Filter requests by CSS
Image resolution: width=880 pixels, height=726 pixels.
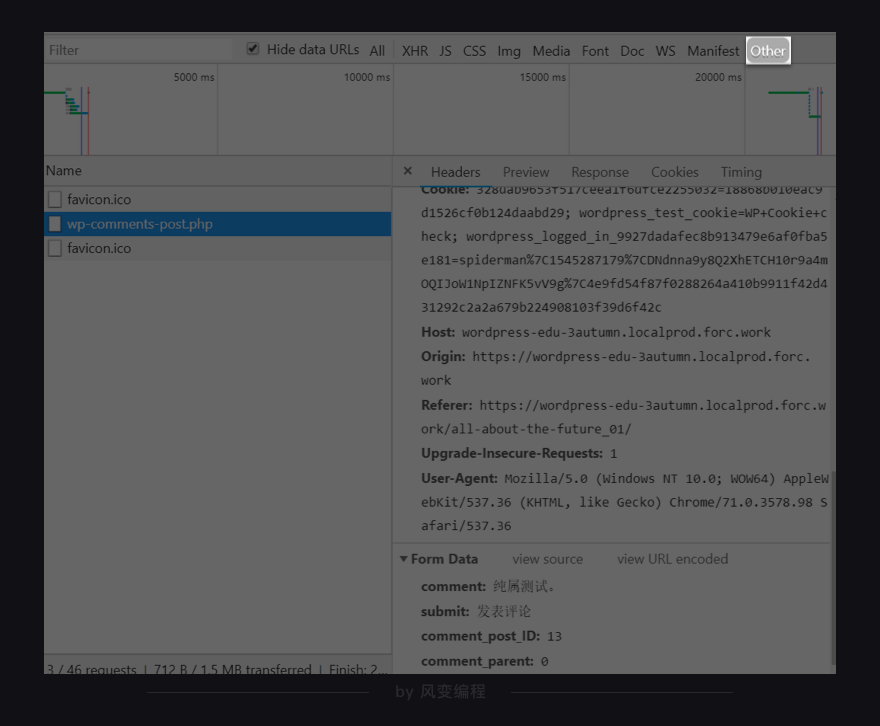pos(474,50)
